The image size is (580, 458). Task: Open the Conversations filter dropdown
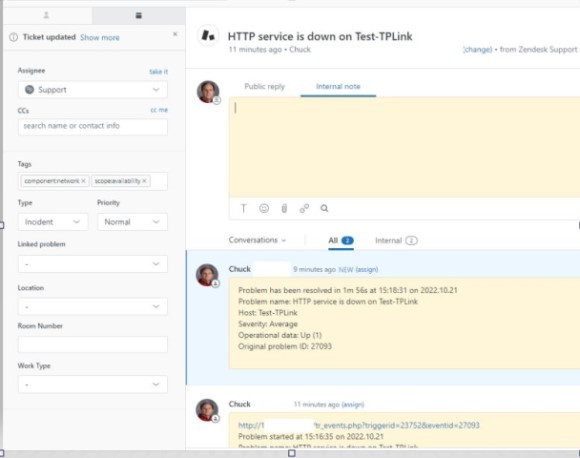[257, 240]
